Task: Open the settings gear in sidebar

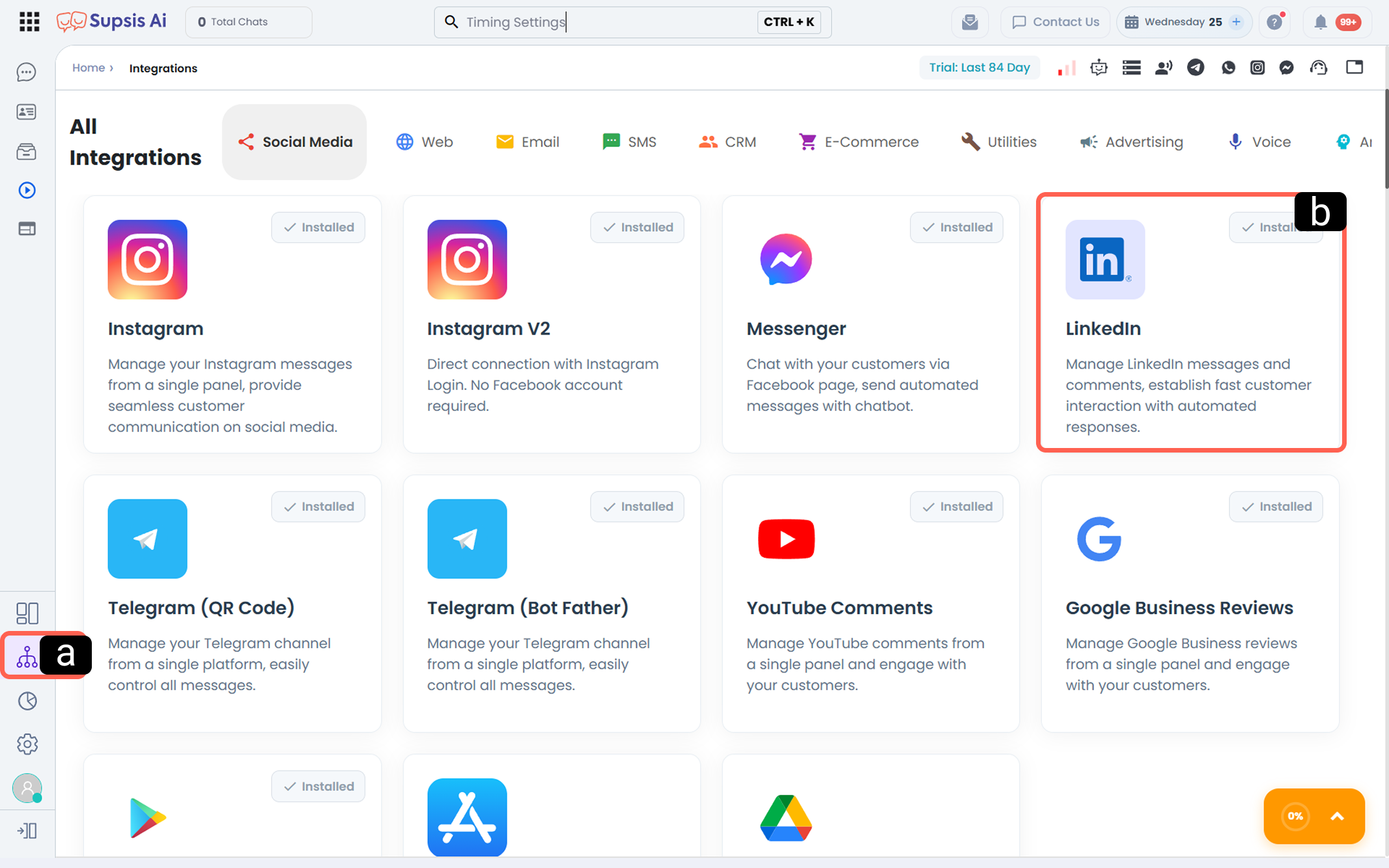Action: [27, 744]
